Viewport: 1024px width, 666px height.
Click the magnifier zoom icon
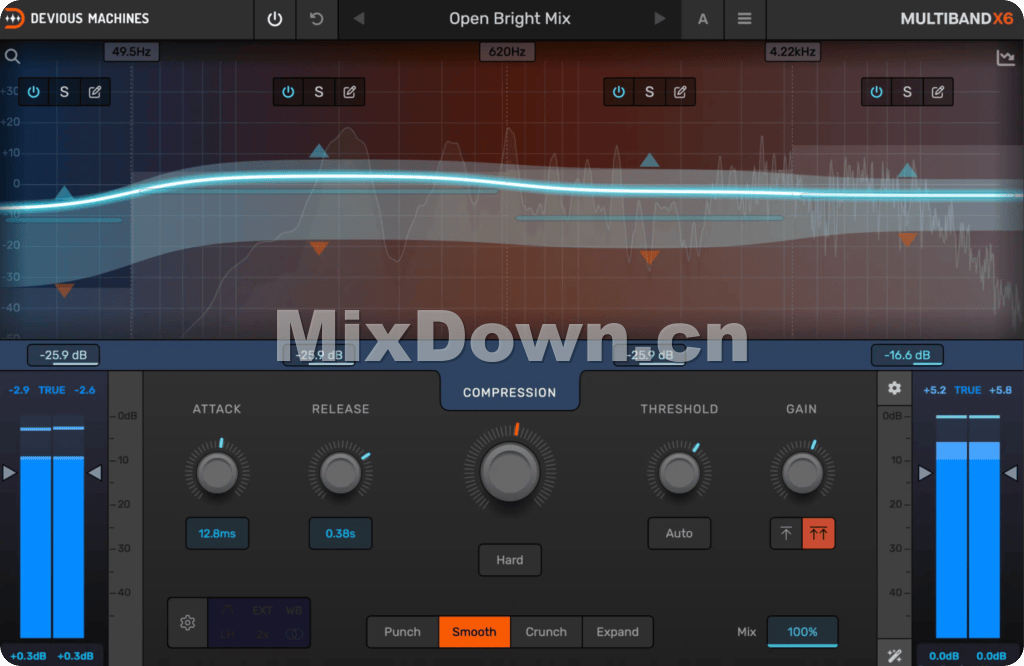pos(12,57)
